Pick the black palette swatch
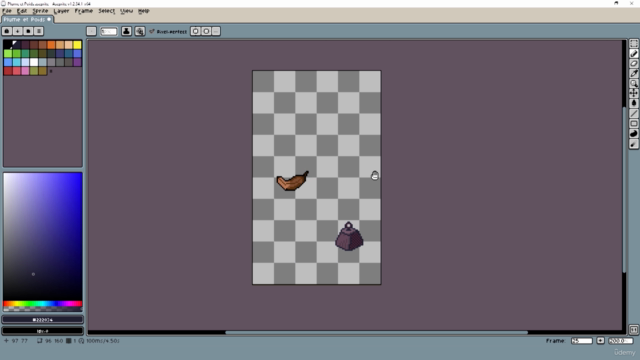This screenshot has height=360, width=640. (x=8, y=45)
